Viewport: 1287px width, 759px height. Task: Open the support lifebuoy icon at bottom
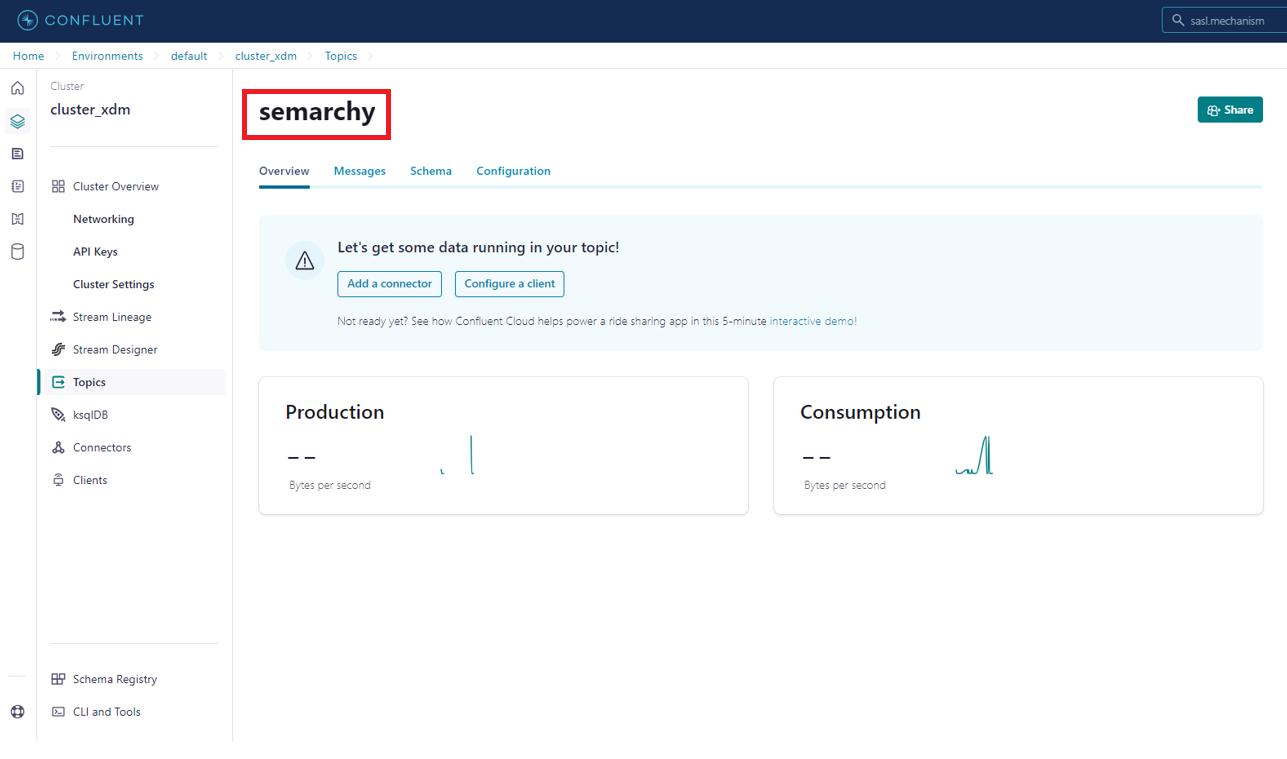coord(17,712)
